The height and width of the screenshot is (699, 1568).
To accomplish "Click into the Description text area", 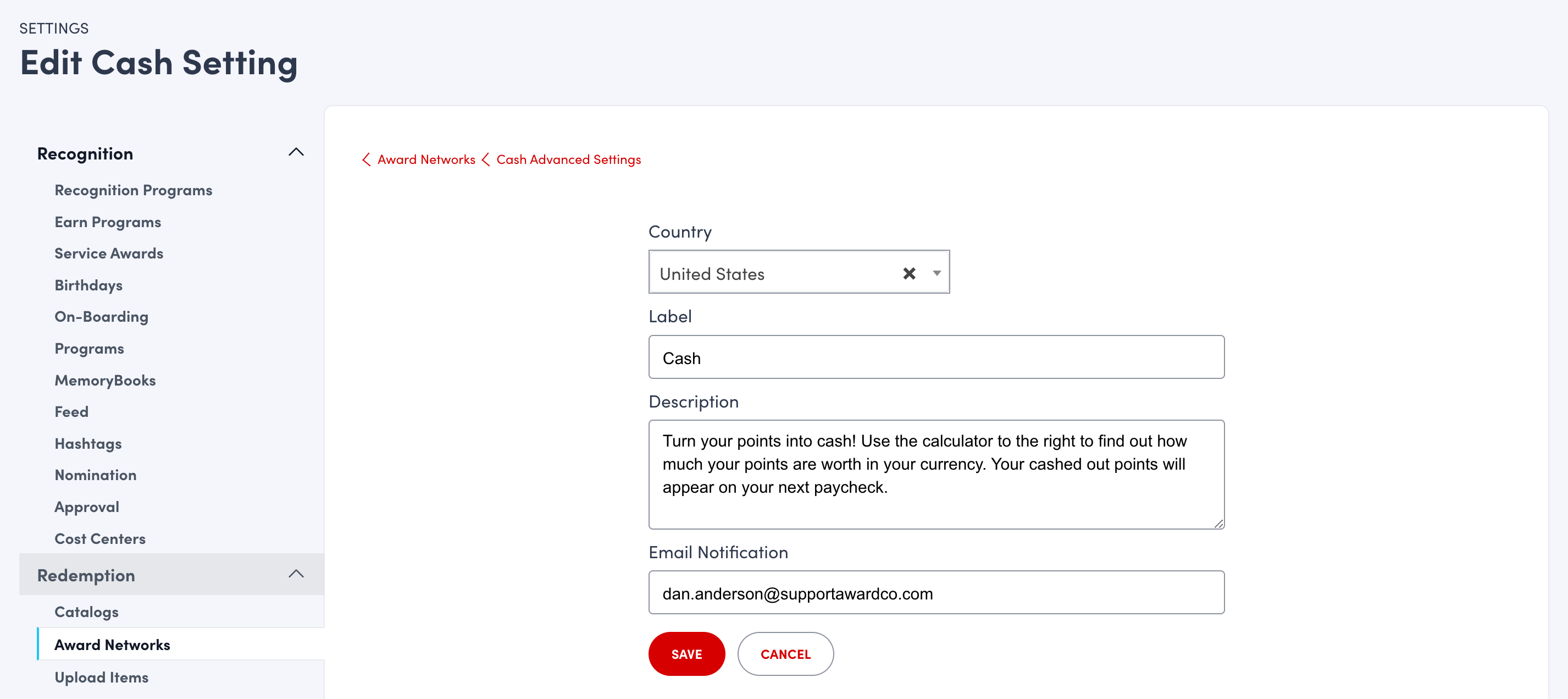I will [935, 474].
